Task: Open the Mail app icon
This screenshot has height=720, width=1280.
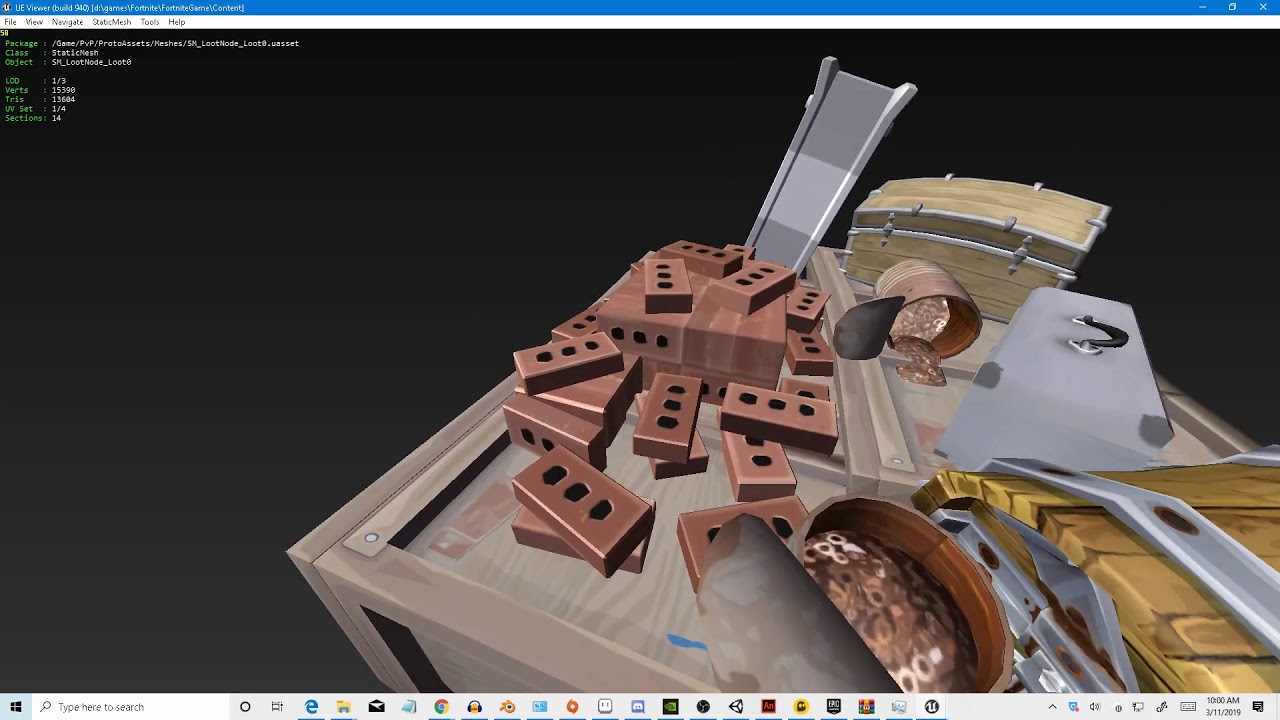Action: click(376, 707)
